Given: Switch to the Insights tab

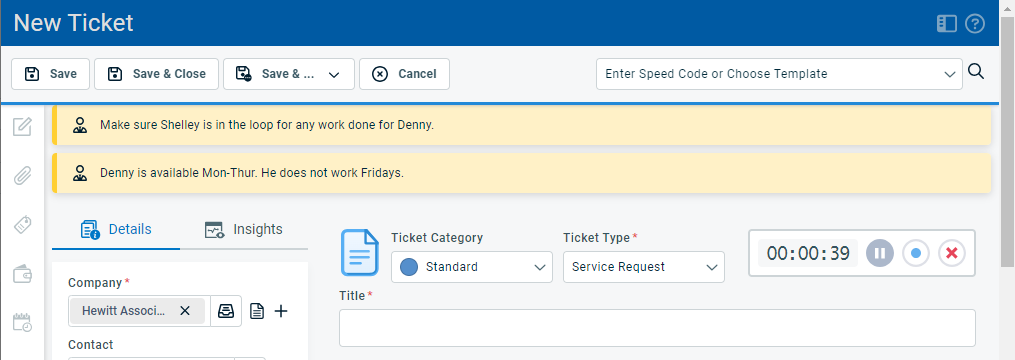Looking at the screenshot, I should 244,229.
